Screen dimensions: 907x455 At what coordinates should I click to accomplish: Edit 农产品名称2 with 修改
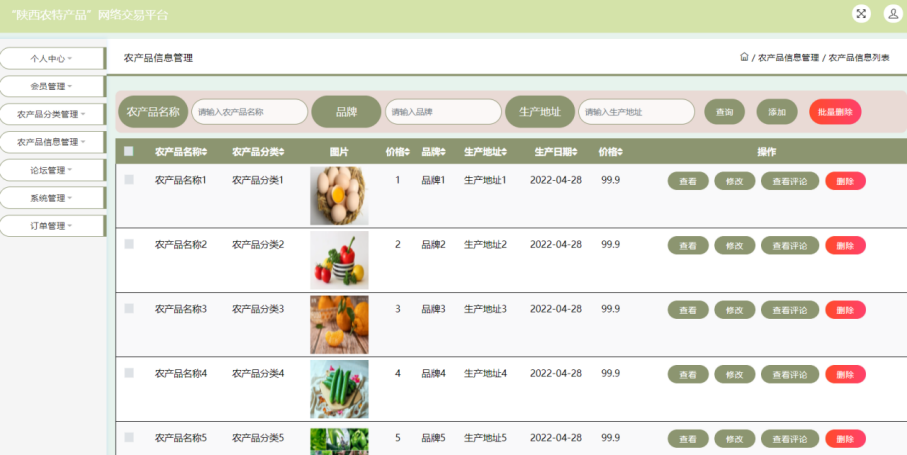(x=735, y=245)
